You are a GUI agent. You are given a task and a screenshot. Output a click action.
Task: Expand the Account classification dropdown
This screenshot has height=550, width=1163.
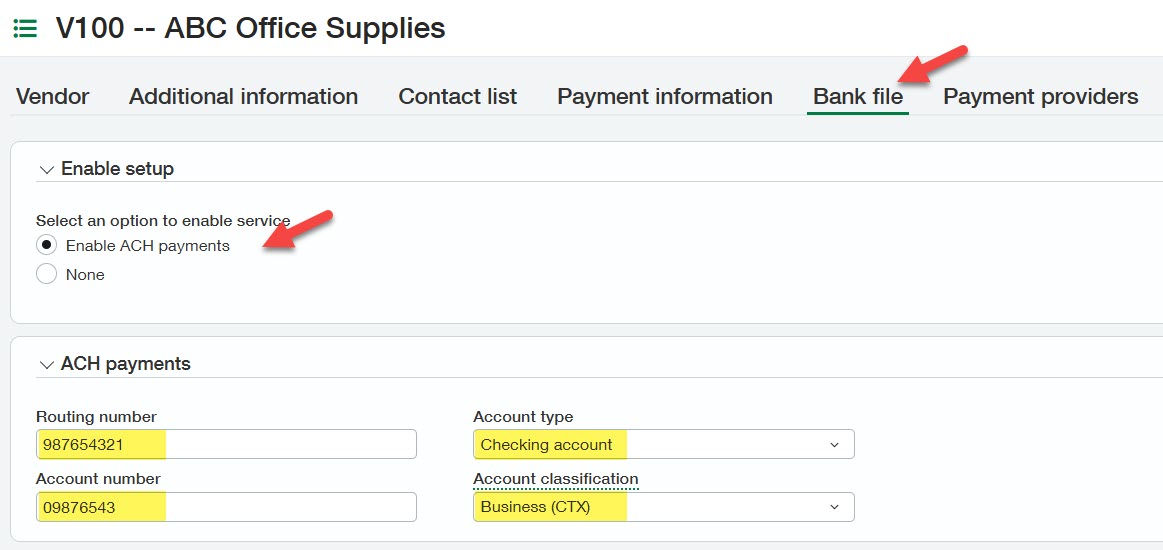point(663,507)
